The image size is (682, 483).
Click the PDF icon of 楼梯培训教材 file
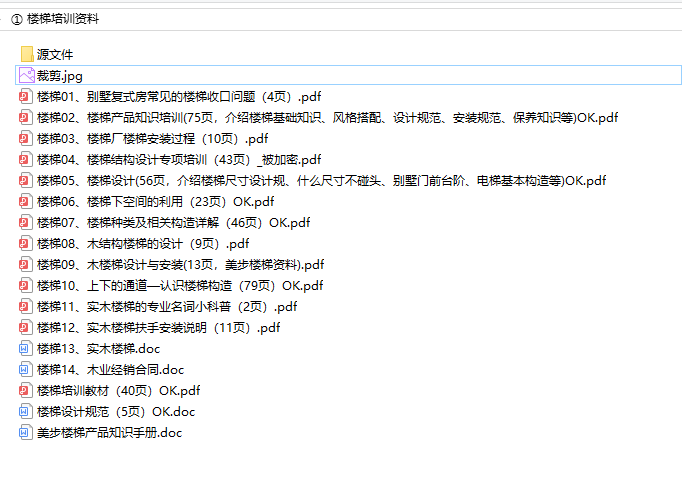click(26, 390)
